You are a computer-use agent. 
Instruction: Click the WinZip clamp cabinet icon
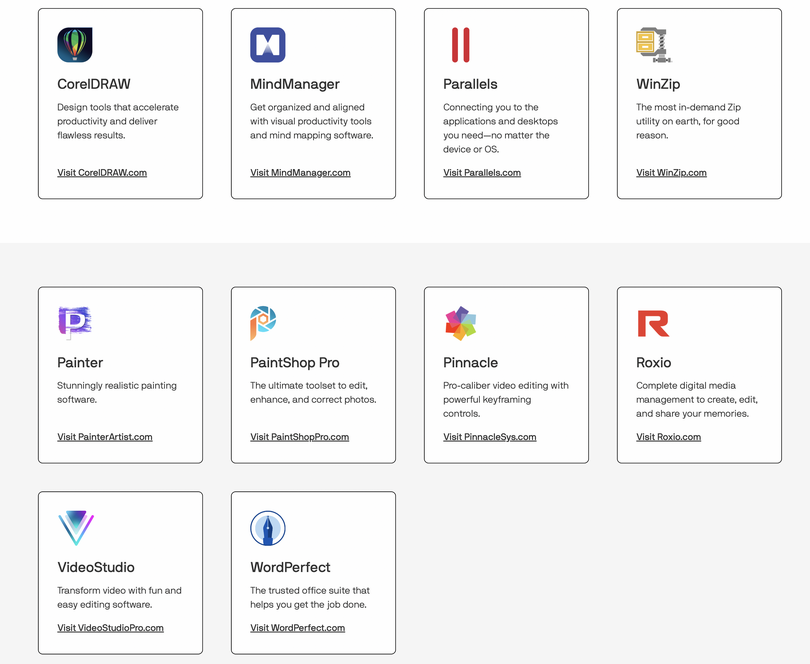[x=653, y=45]
